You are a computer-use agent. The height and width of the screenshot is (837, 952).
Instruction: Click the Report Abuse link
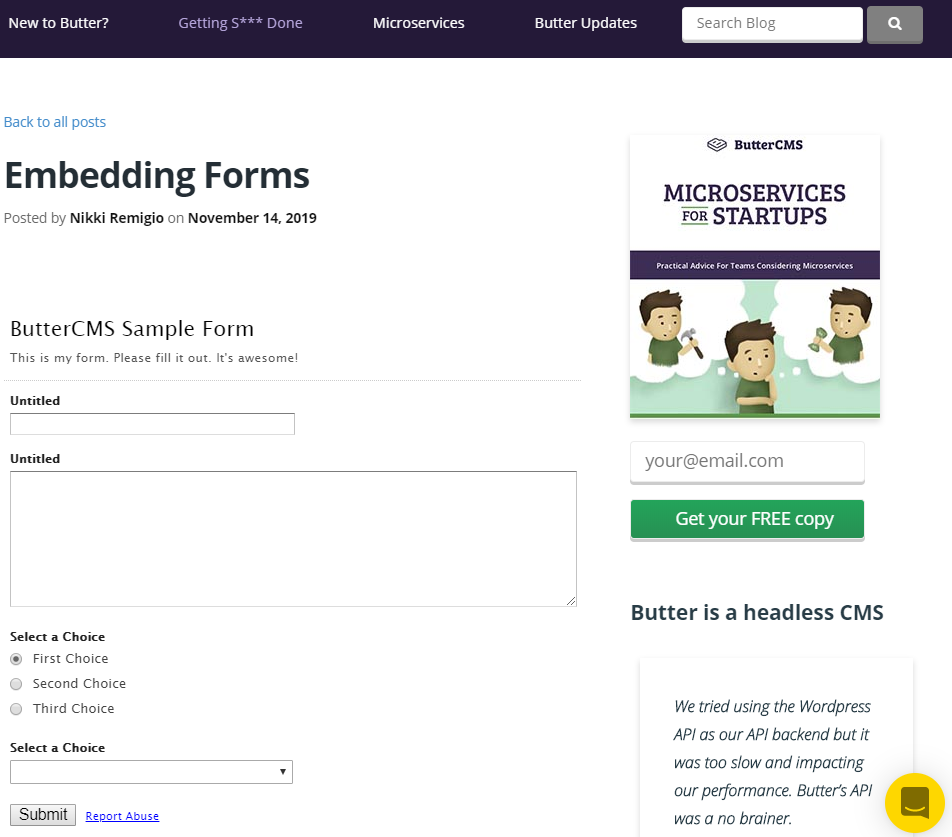pyautogui.click(x=122, y=816)
